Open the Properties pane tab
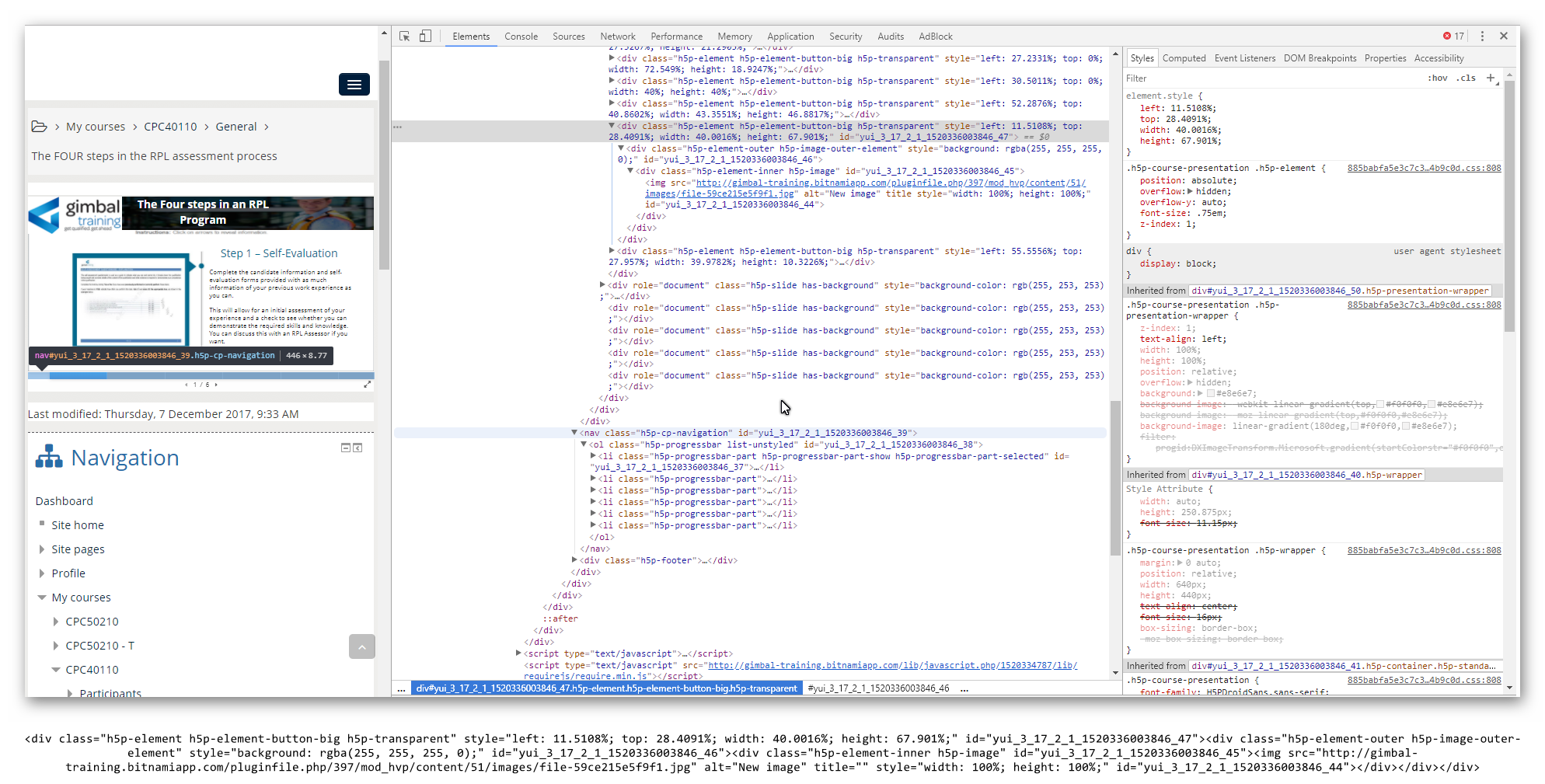The width and height of the screenshot is (1545, 784). coord(1385,58)
